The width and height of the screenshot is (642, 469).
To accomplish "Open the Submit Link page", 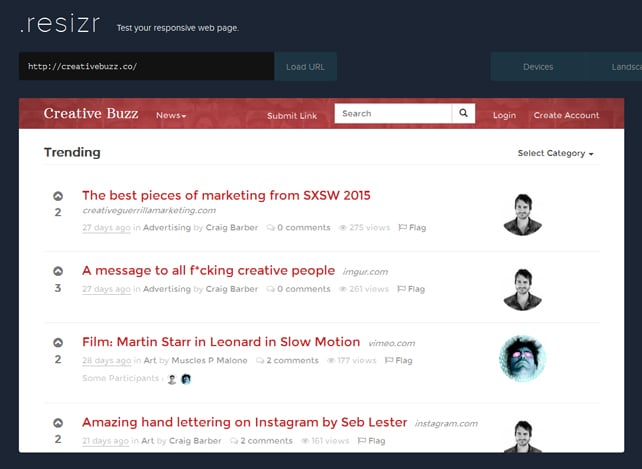I will (x=292, y=116).
